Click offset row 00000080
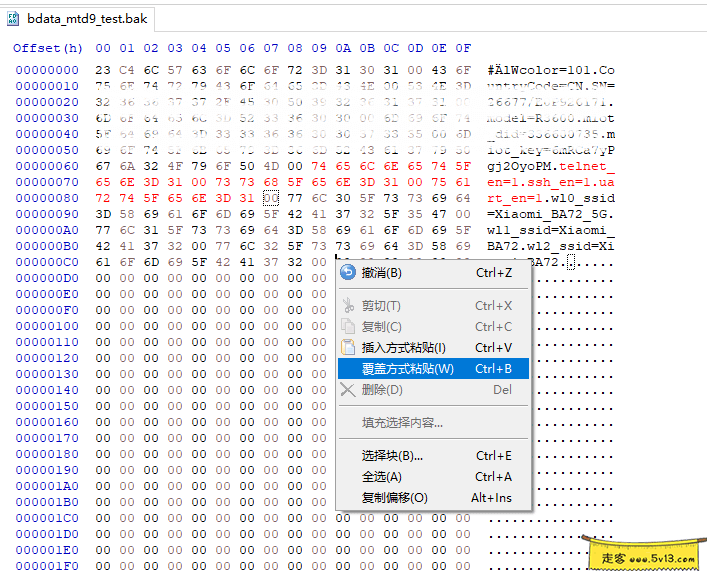Image resolution: width=707 pixels, height=571 pixels. [47, 198]
